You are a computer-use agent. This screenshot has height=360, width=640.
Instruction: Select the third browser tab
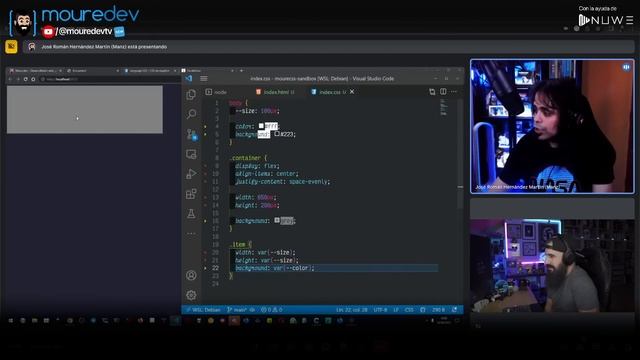click(149, 71)
